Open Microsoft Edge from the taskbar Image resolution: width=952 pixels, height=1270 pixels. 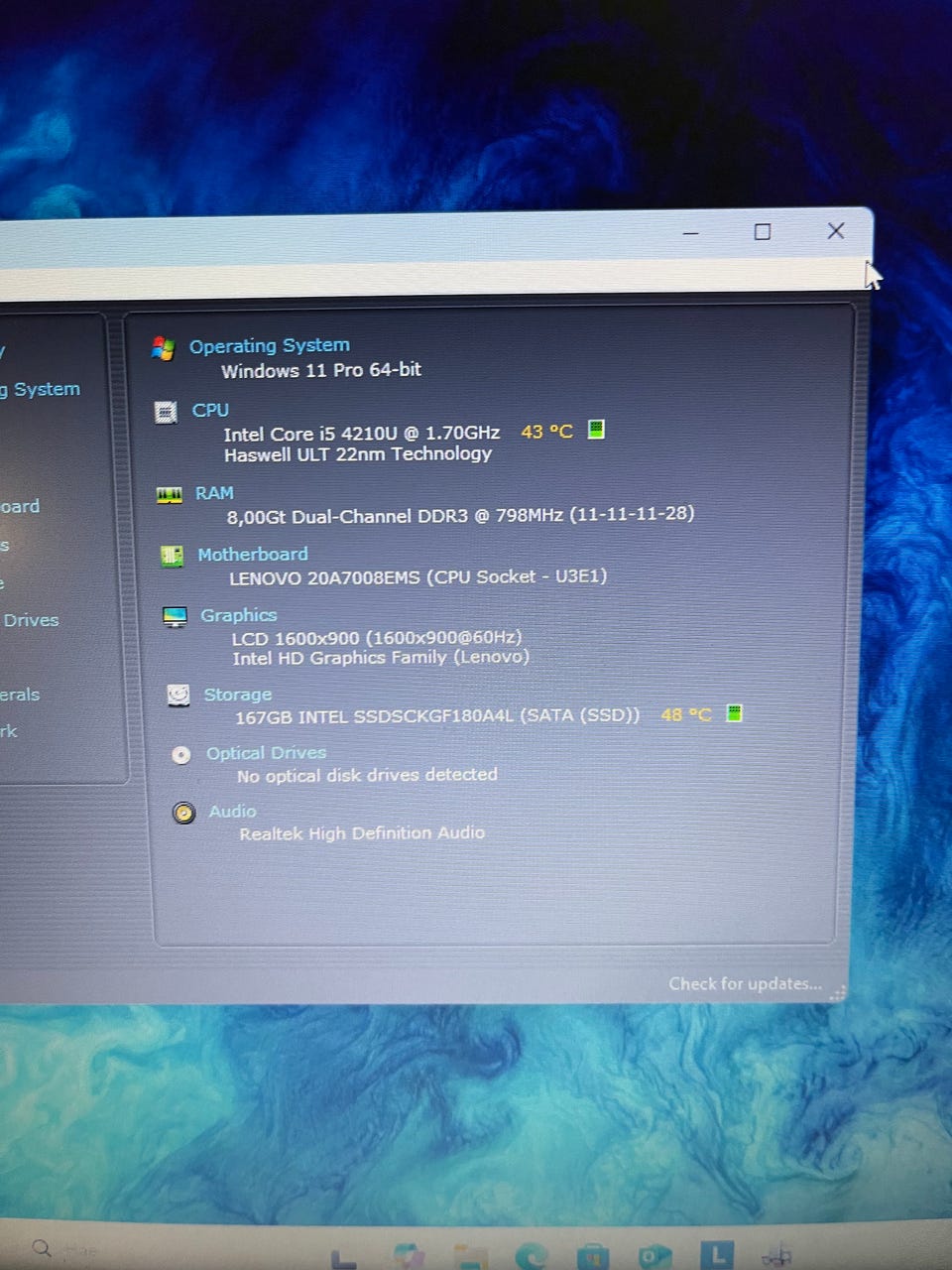point(531,1256)
